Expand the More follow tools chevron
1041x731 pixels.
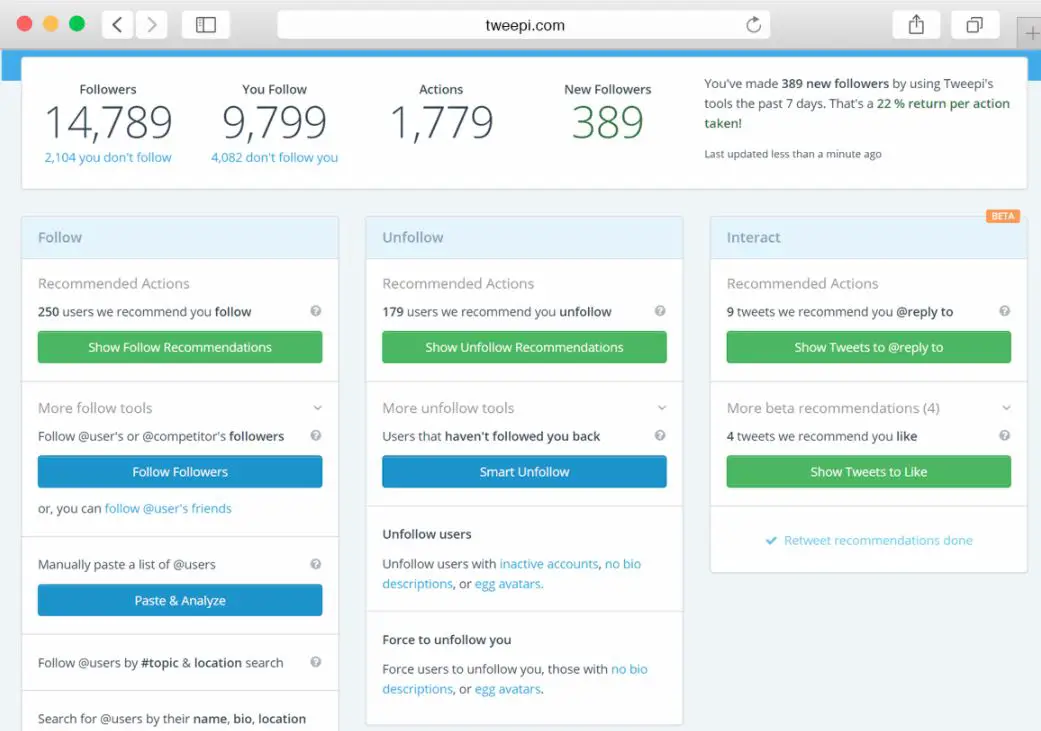[x=317, y=408]
